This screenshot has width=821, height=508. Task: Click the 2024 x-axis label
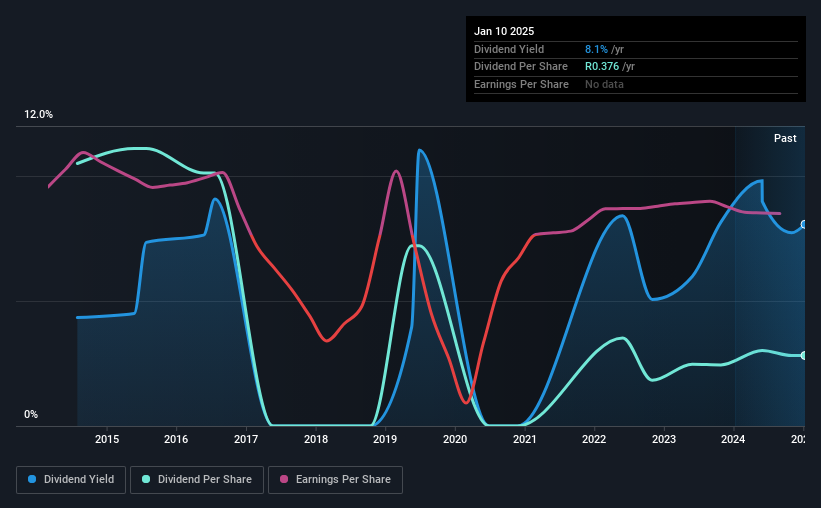click(733, 439)
